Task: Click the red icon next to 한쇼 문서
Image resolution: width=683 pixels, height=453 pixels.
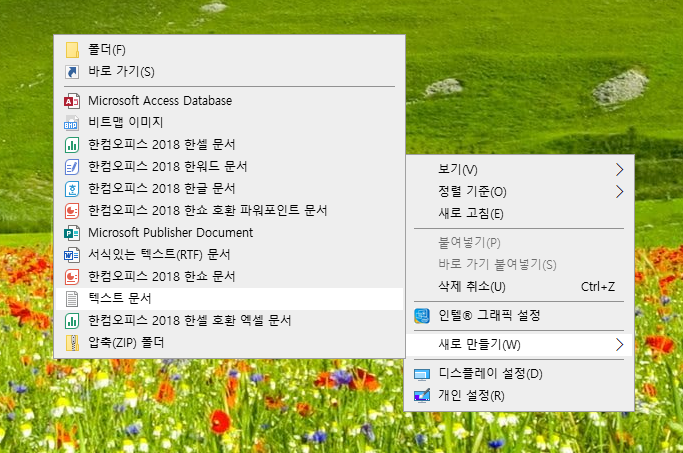Action: [x=72, y=277]
